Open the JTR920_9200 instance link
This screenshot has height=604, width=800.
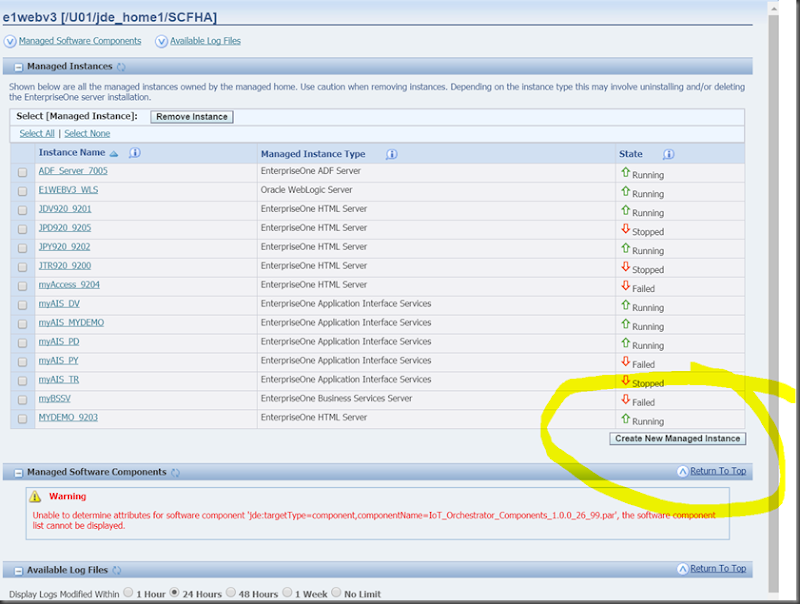click(65, 266)
